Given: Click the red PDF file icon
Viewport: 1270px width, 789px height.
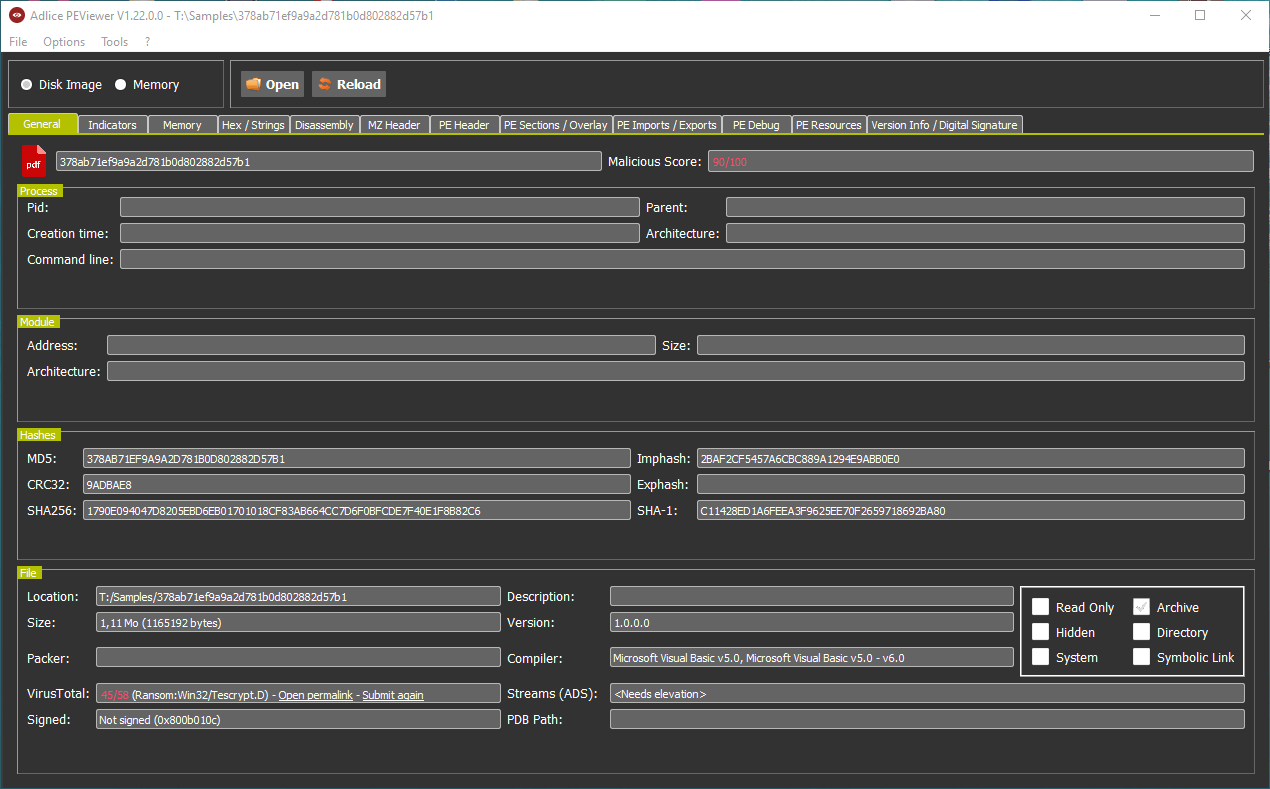Looking at the screenshot, I should click(34, 161).
